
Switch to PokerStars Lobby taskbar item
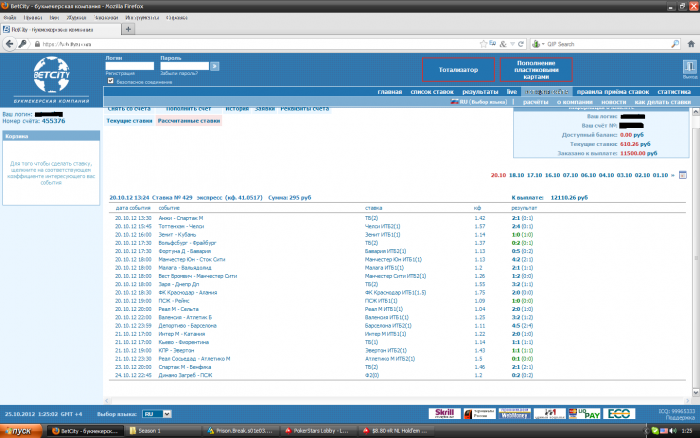317,431
